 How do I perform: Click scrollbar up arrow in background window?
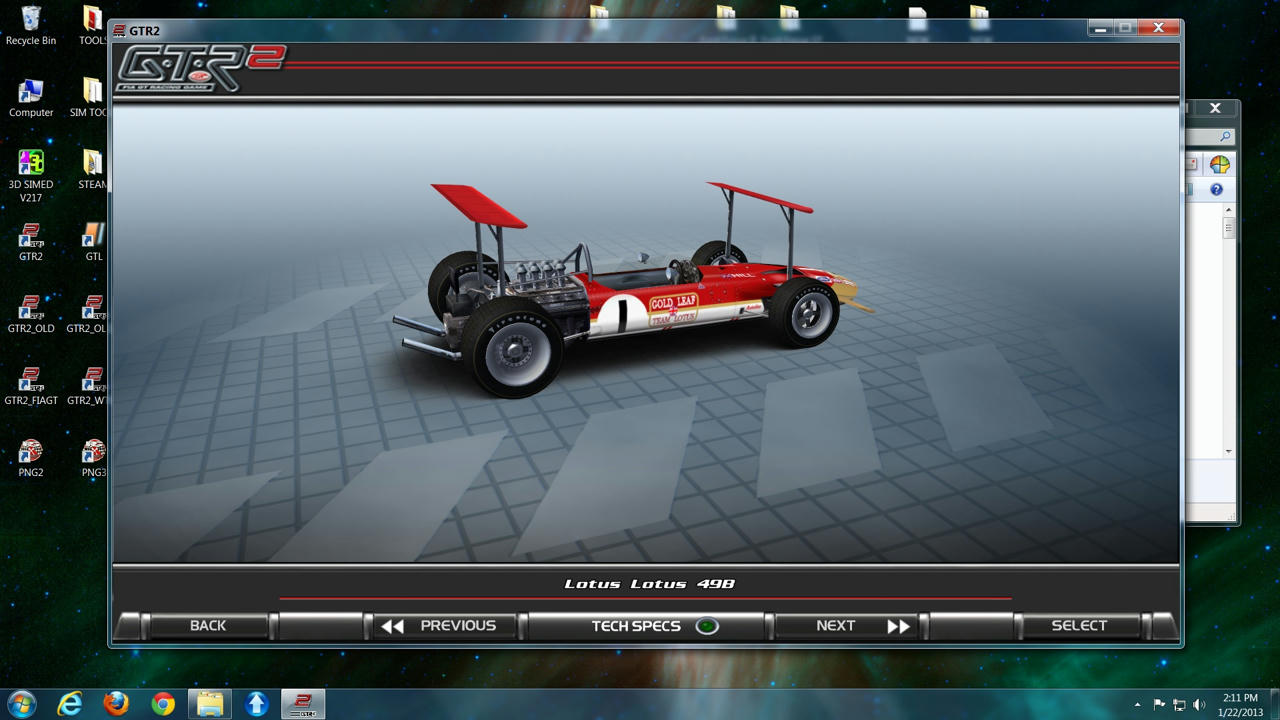coord(1229,211)
